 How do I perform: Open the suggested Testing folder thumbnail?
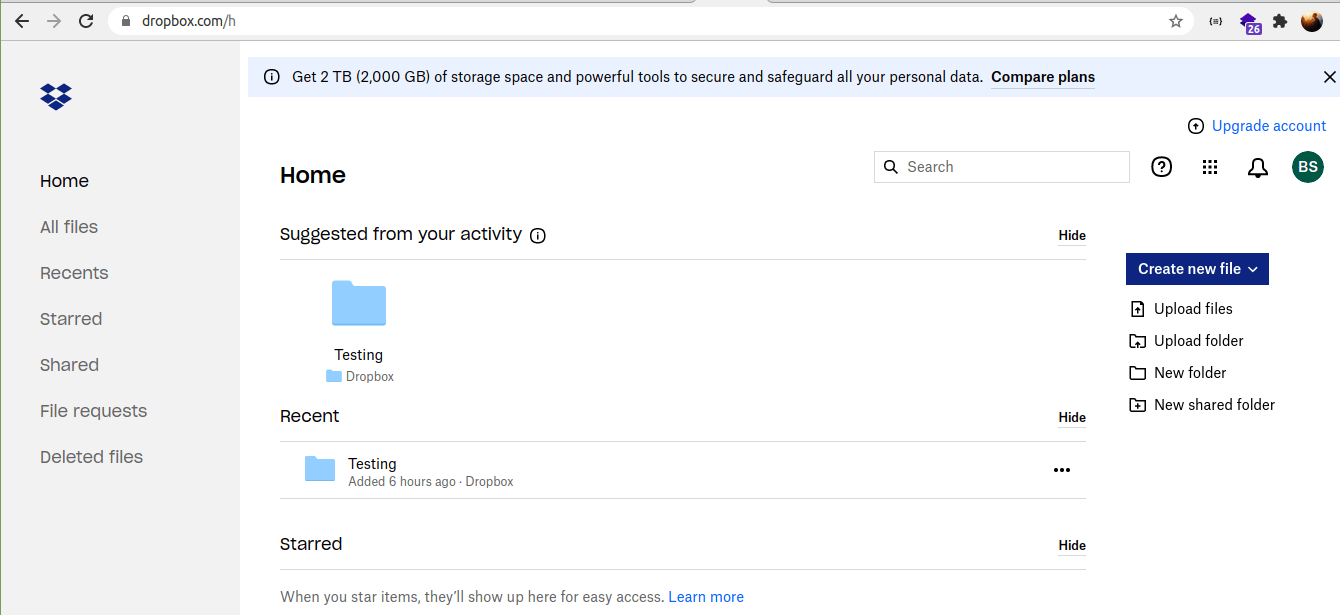[x=359, y=304]
